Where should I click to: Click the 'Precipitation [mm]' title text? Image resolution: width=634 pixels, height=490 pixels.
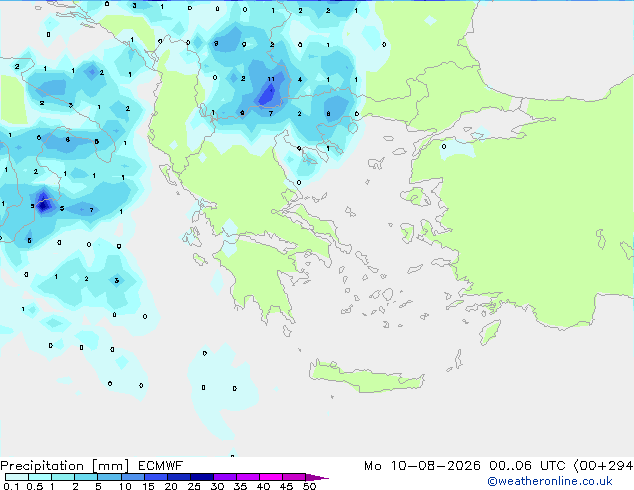65,466
